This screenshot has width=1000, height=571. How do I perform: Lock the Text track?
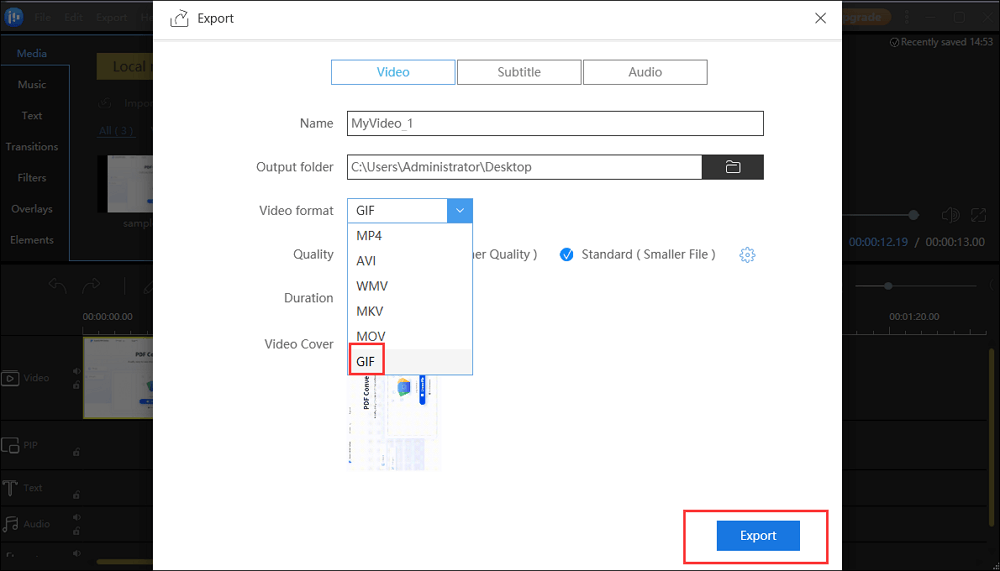click(x=76, y=494)
